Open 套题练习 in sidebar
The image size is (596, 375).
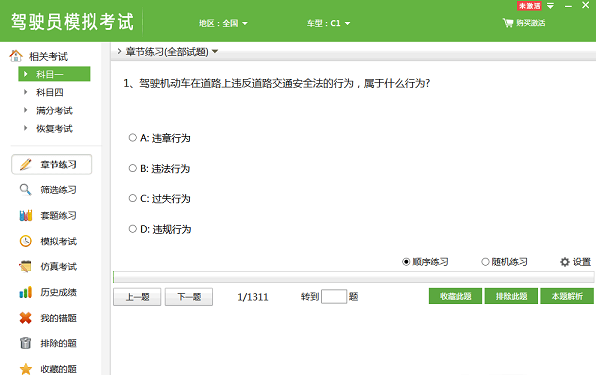click(x=59, y=215)
